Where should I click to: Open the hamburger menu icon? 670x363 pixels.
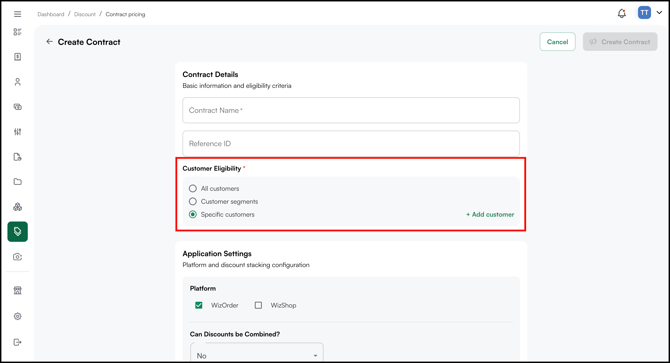18,14
